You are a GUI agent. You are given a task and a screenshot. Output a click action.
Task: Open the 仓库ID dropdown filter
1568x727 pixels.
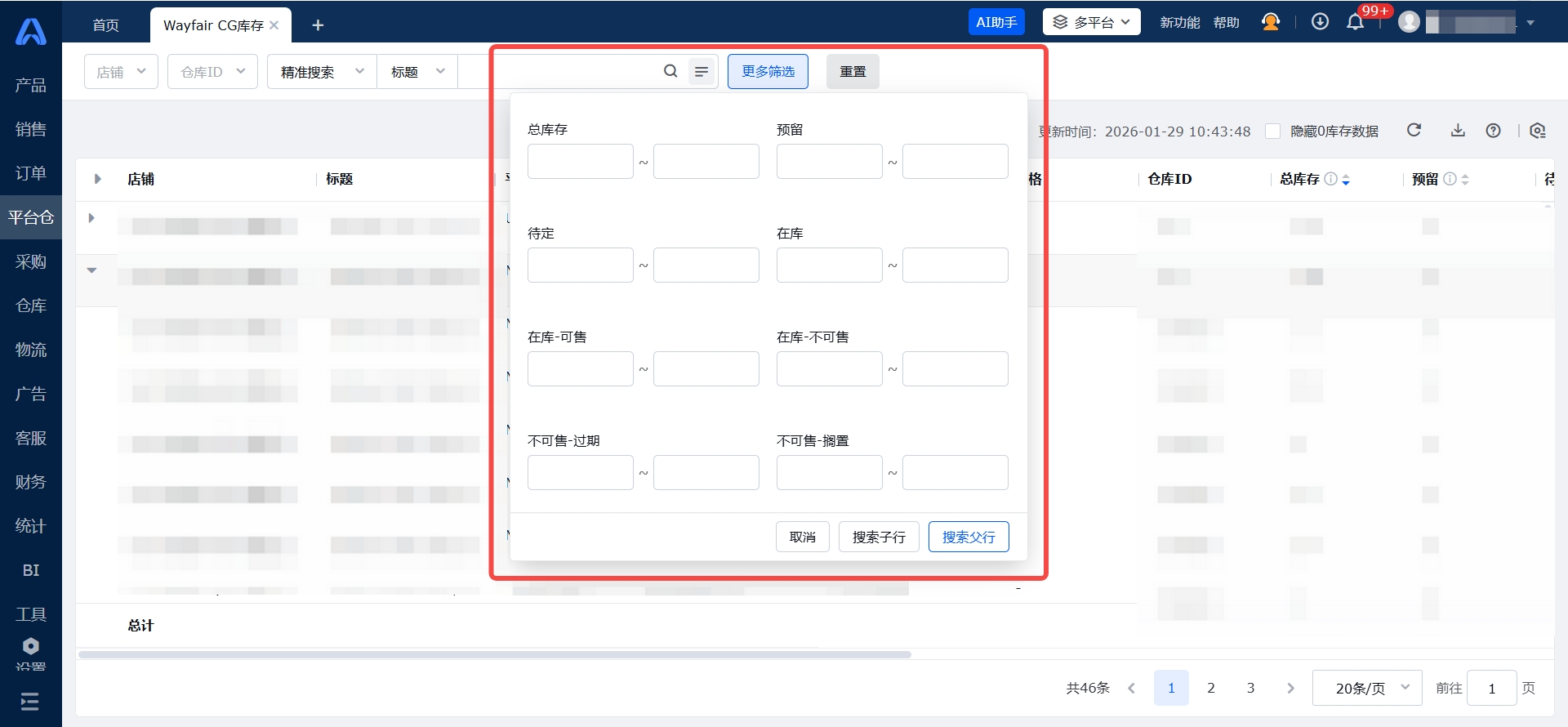coord(212,72)
